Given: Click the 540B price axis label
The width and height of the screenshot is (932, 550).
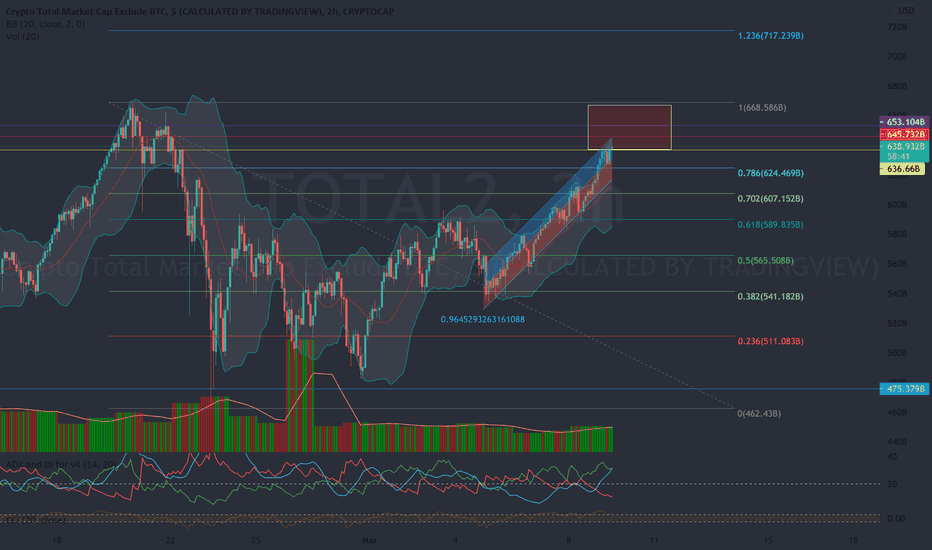Looking at the screenshot, I should (x=897, y=294).
